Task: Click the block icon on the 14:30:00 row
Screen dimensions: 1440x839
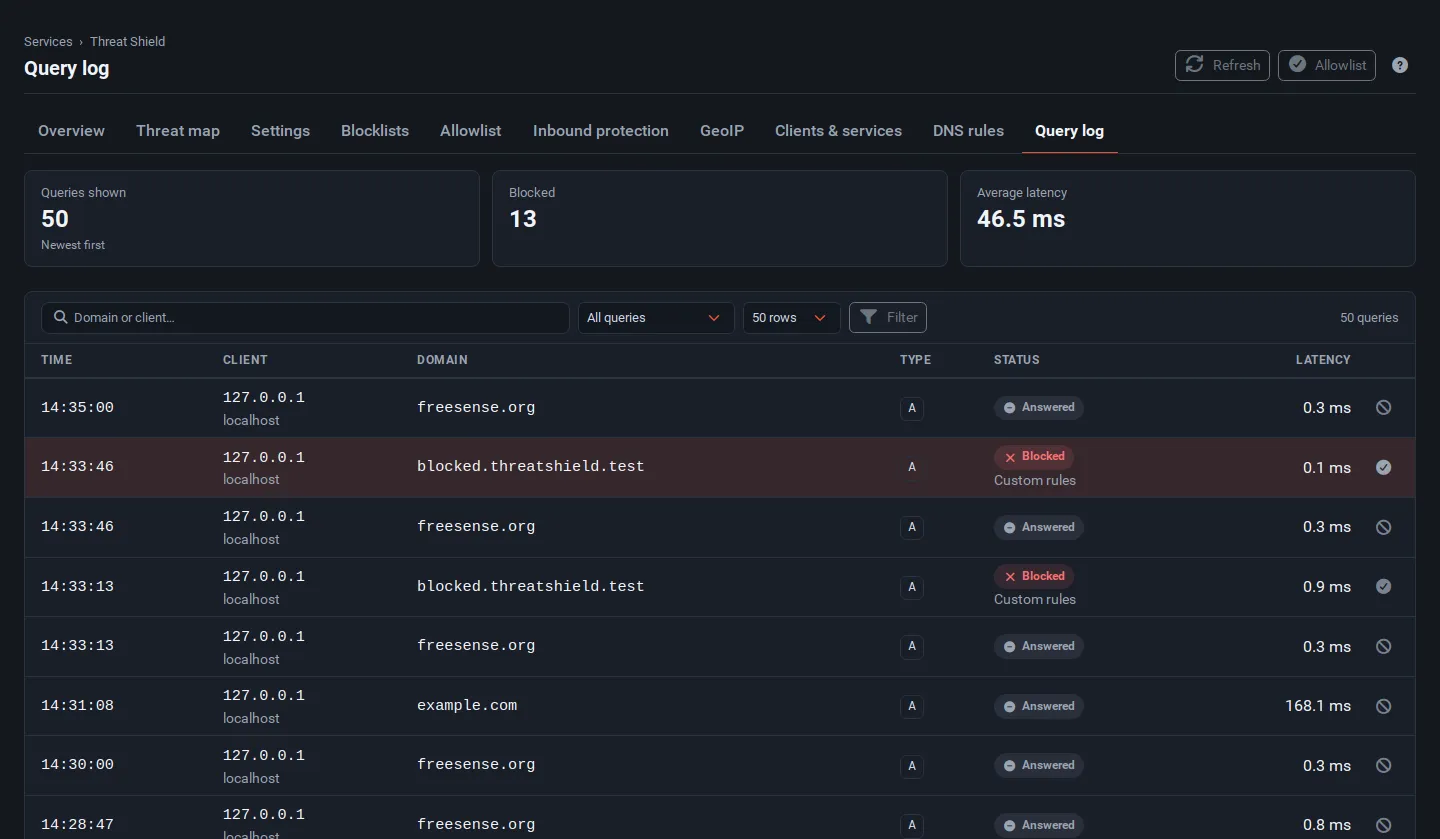Action: click(1383, 765)
